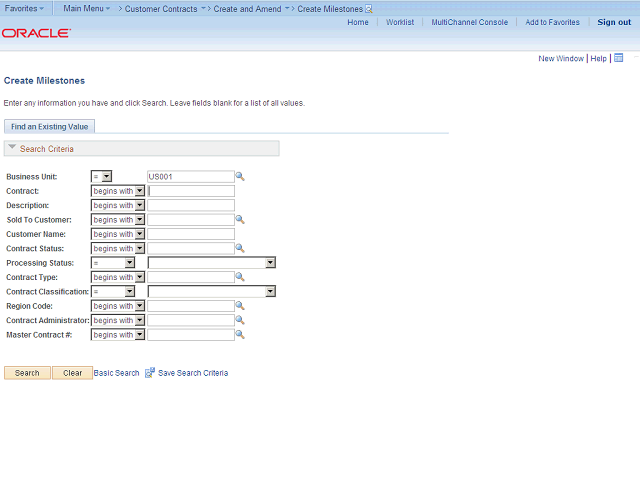Click the Sold To Customer input field
Screen dimensions: 640x480
(x=191, y=220)
